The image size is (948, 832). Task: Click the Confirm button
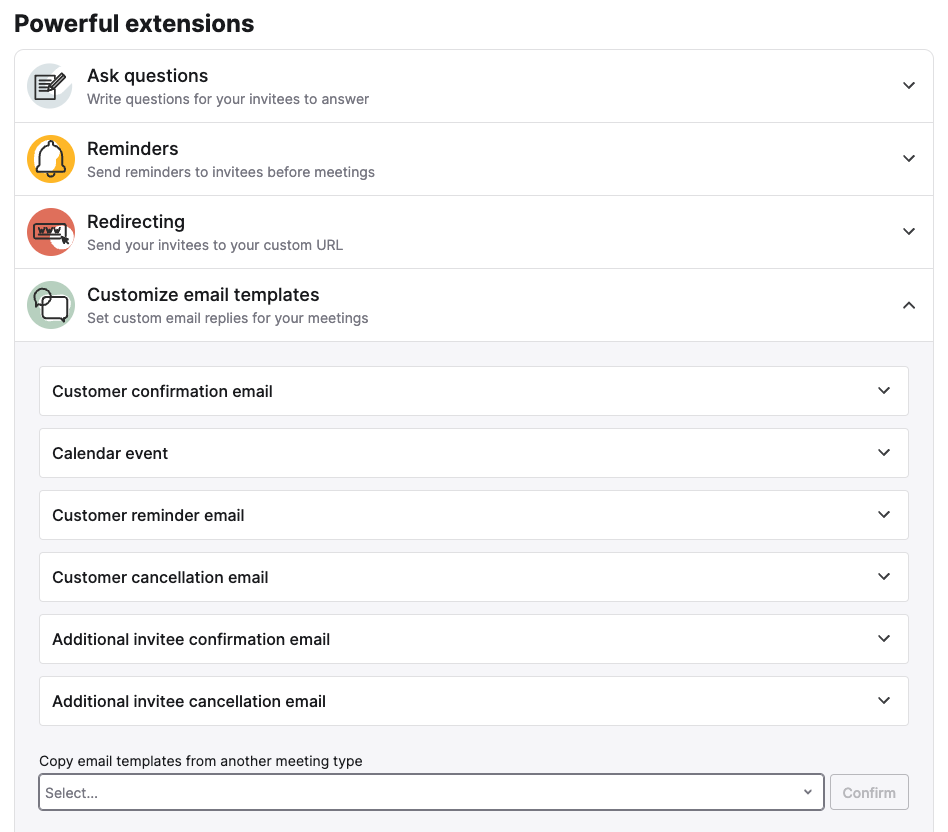869,792
